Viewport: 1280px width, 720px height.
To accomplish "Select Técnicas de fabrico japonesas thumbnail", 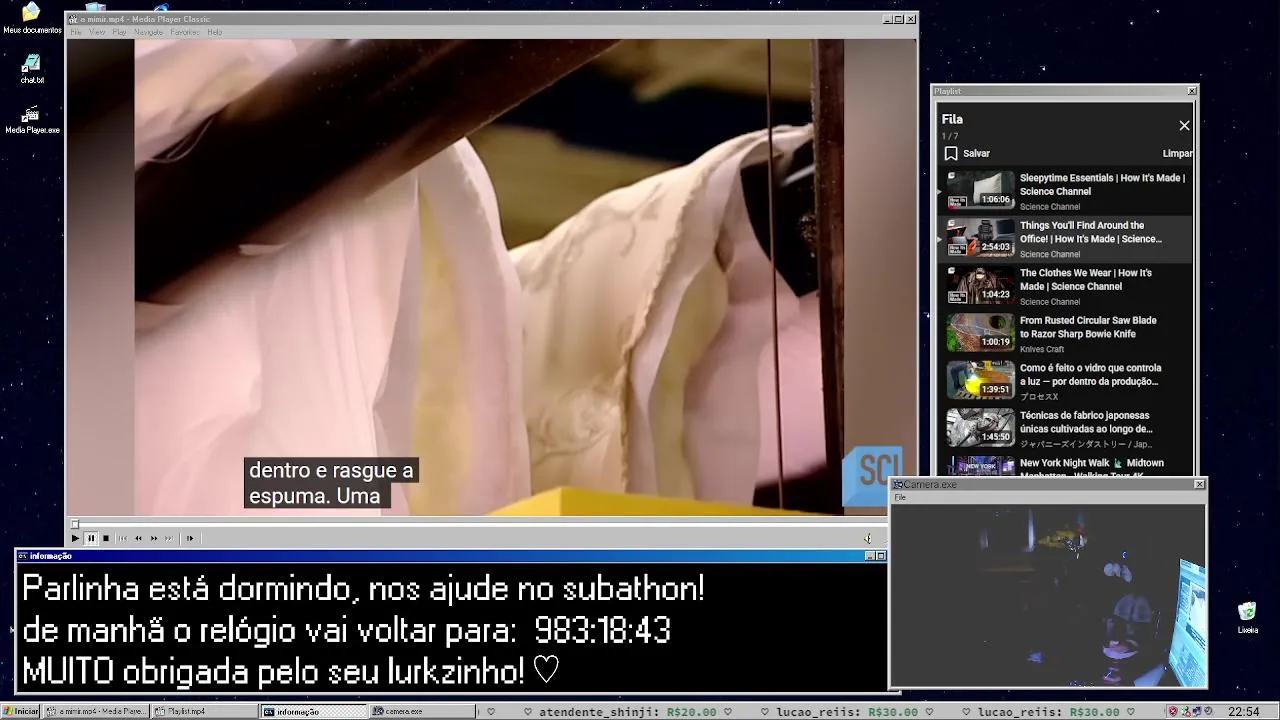I will (980, 427).
